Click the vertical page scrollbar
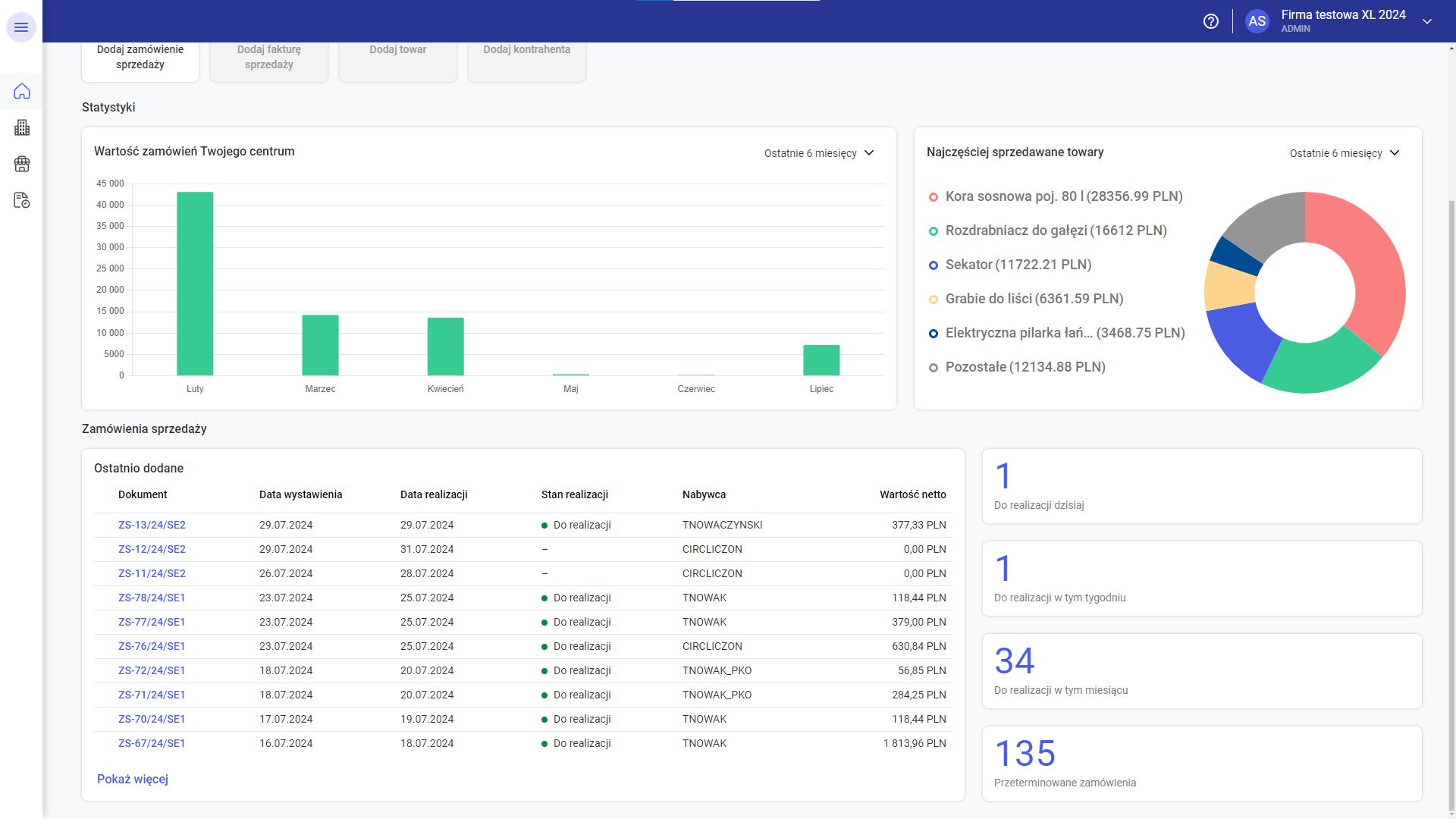Screen dimensions: 1456x819 1451,504
